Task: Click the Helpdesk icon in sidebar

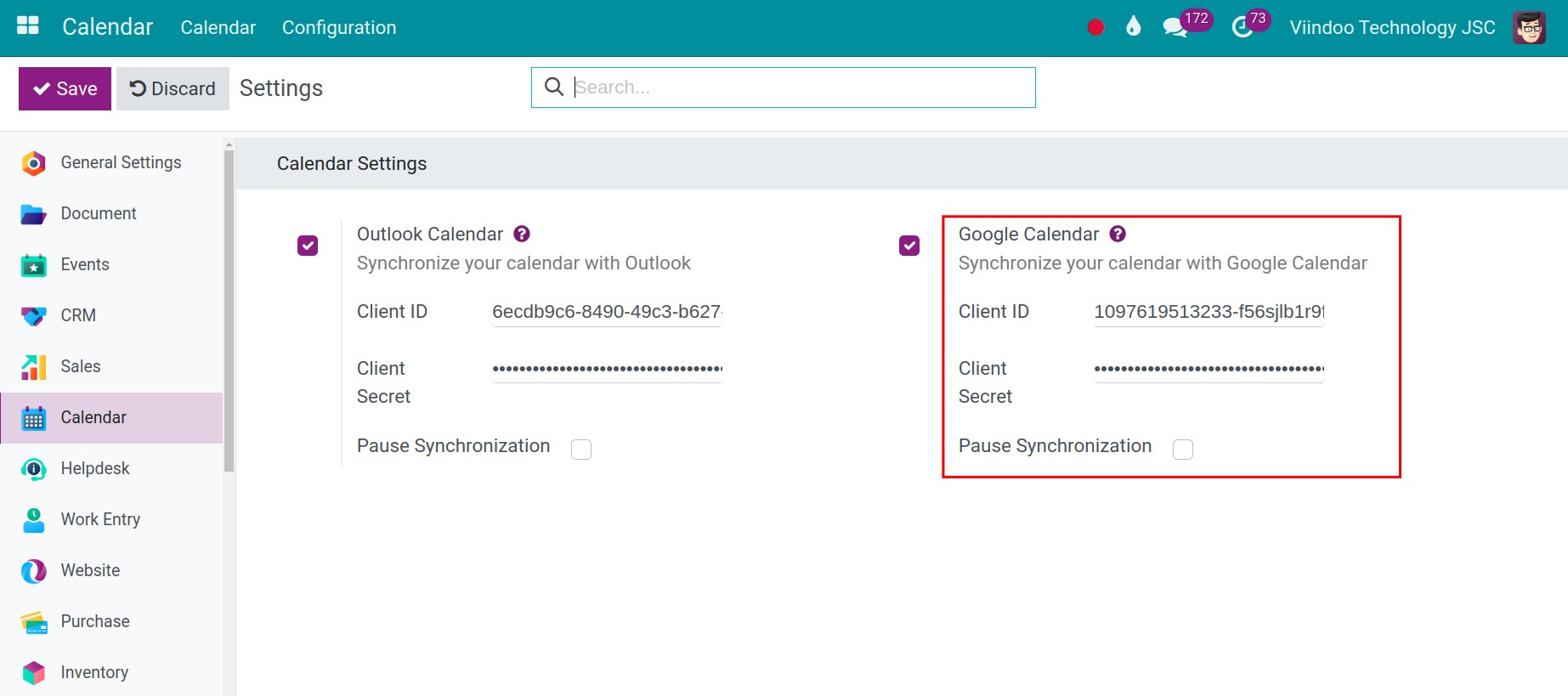Action: (33, 468)
